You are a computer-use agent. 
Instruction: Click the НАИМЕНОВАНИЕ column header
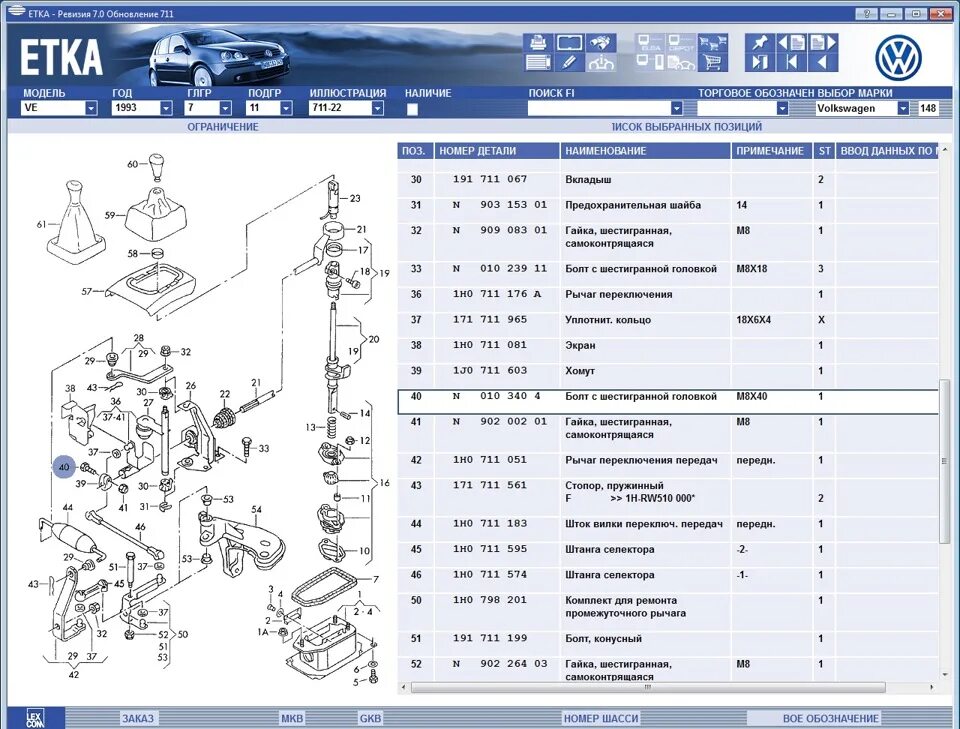645,151
